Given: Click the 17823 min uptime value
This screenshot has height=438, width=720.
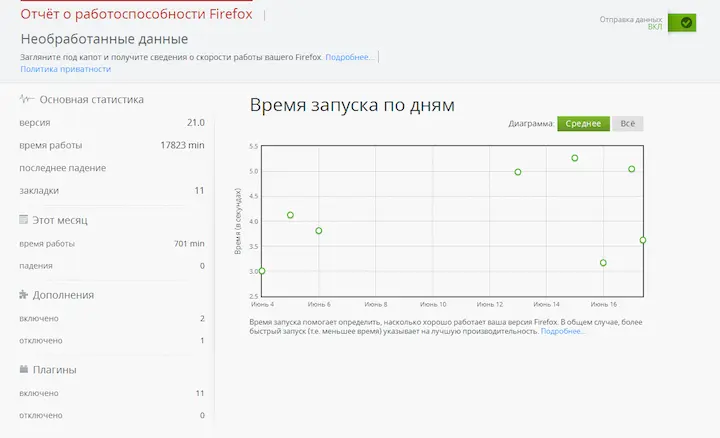Looking at the screenshot, I should pyautogui.click(x=182, y=145).
